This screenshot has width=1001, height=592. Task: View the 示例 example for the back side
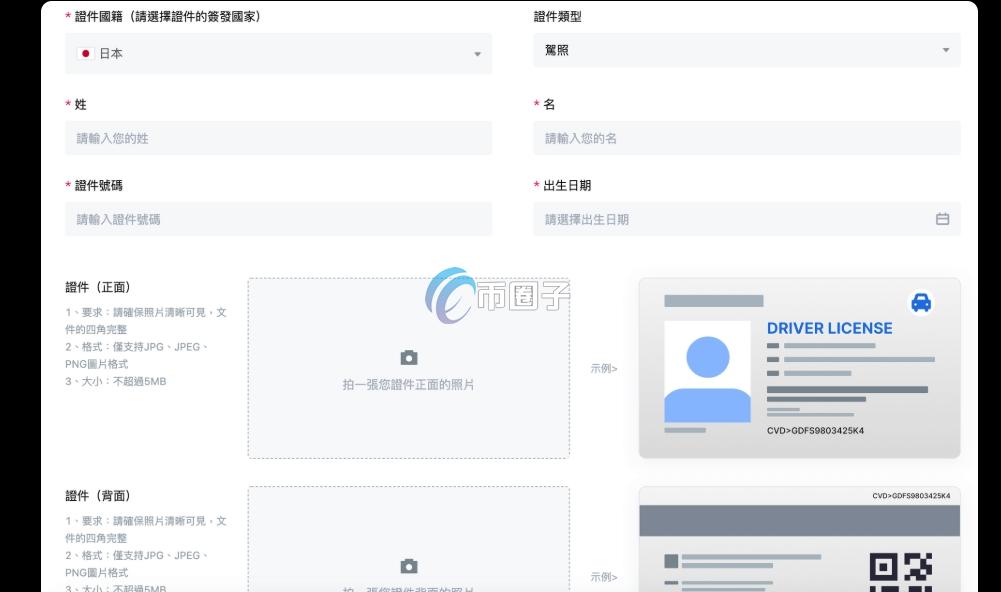603,576
